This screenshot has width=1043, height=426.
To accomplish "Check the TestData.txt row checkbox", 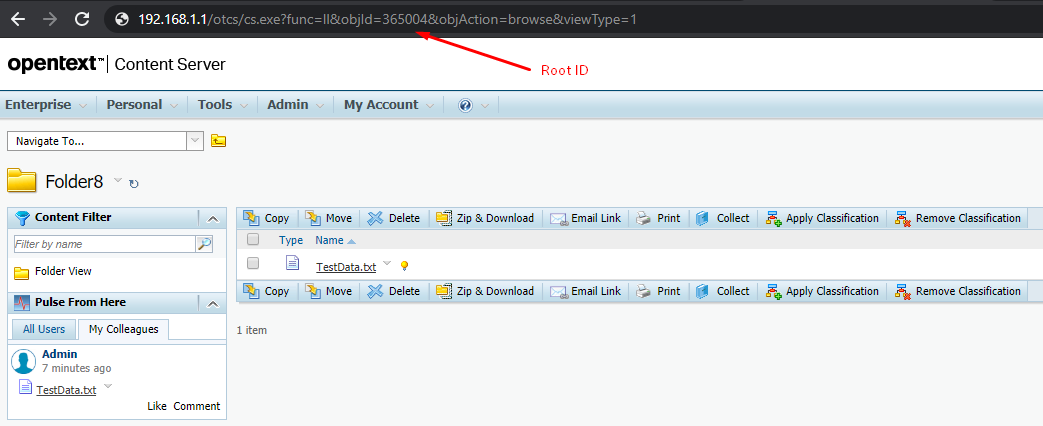I will point(253,264).
